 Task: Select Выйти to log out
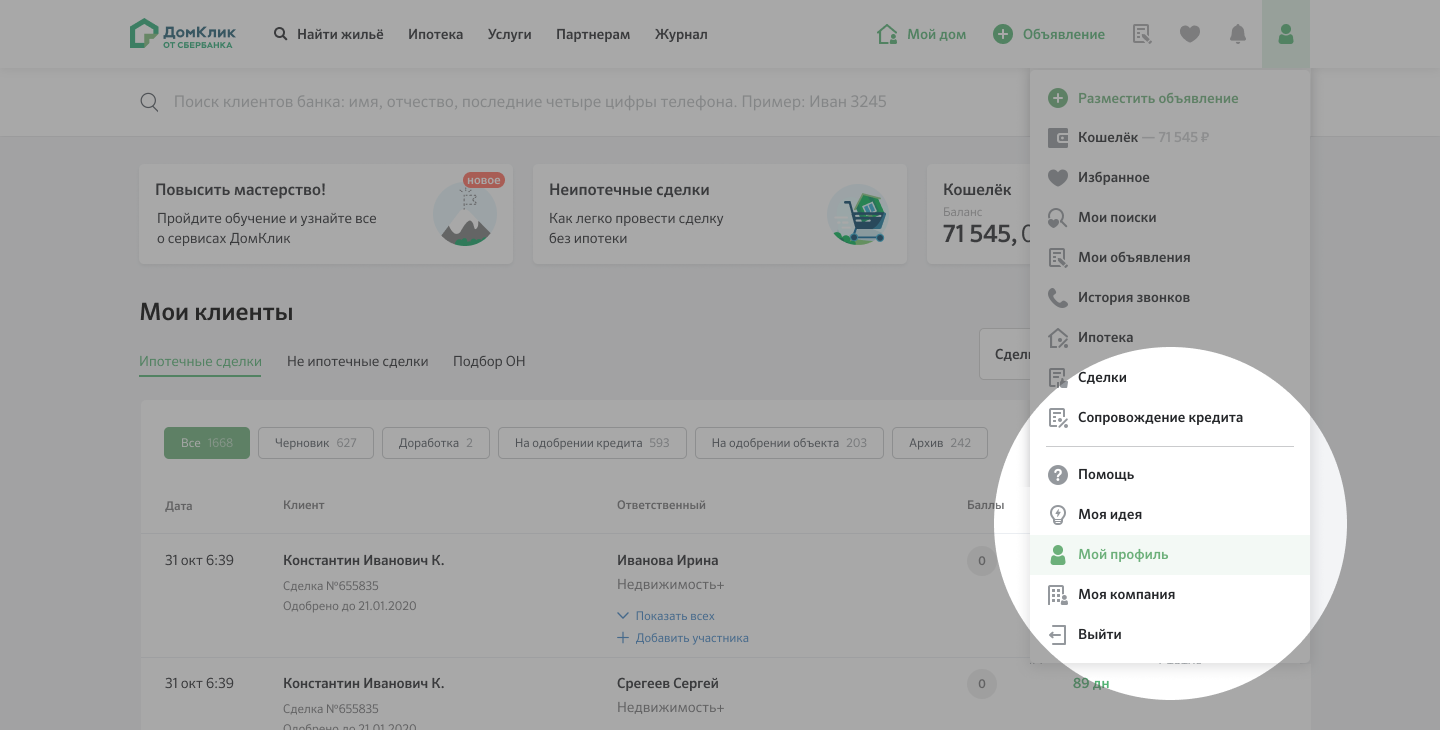(1170, 635)
